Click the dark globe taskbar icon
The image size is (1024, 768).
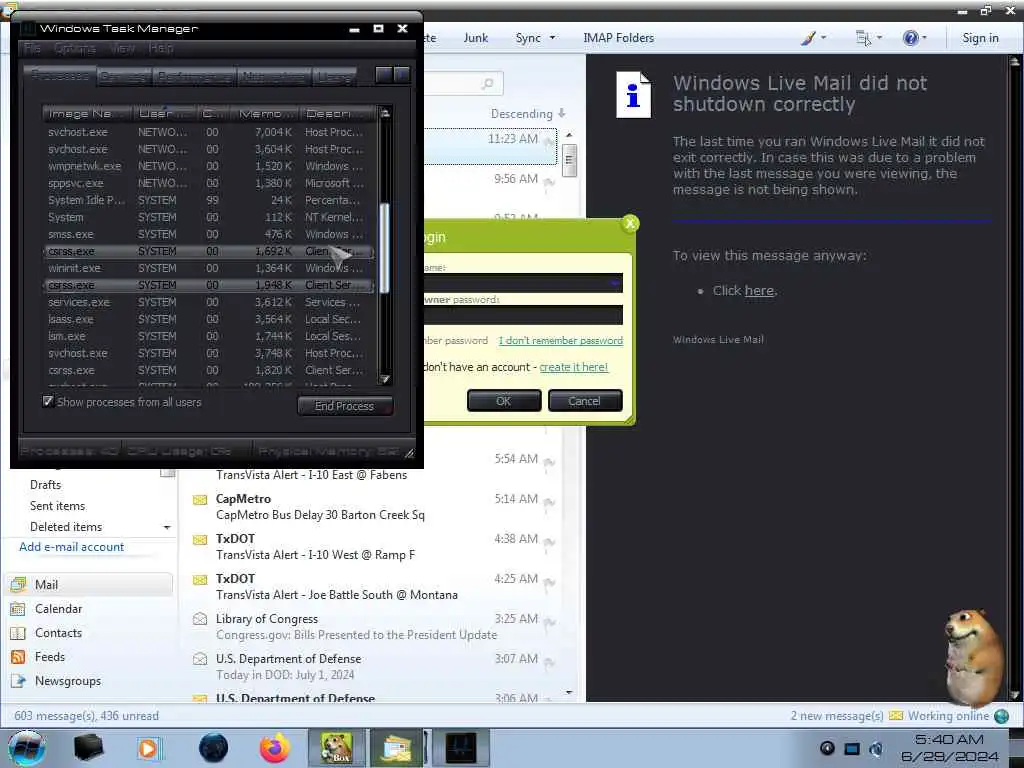pos(214,748)
